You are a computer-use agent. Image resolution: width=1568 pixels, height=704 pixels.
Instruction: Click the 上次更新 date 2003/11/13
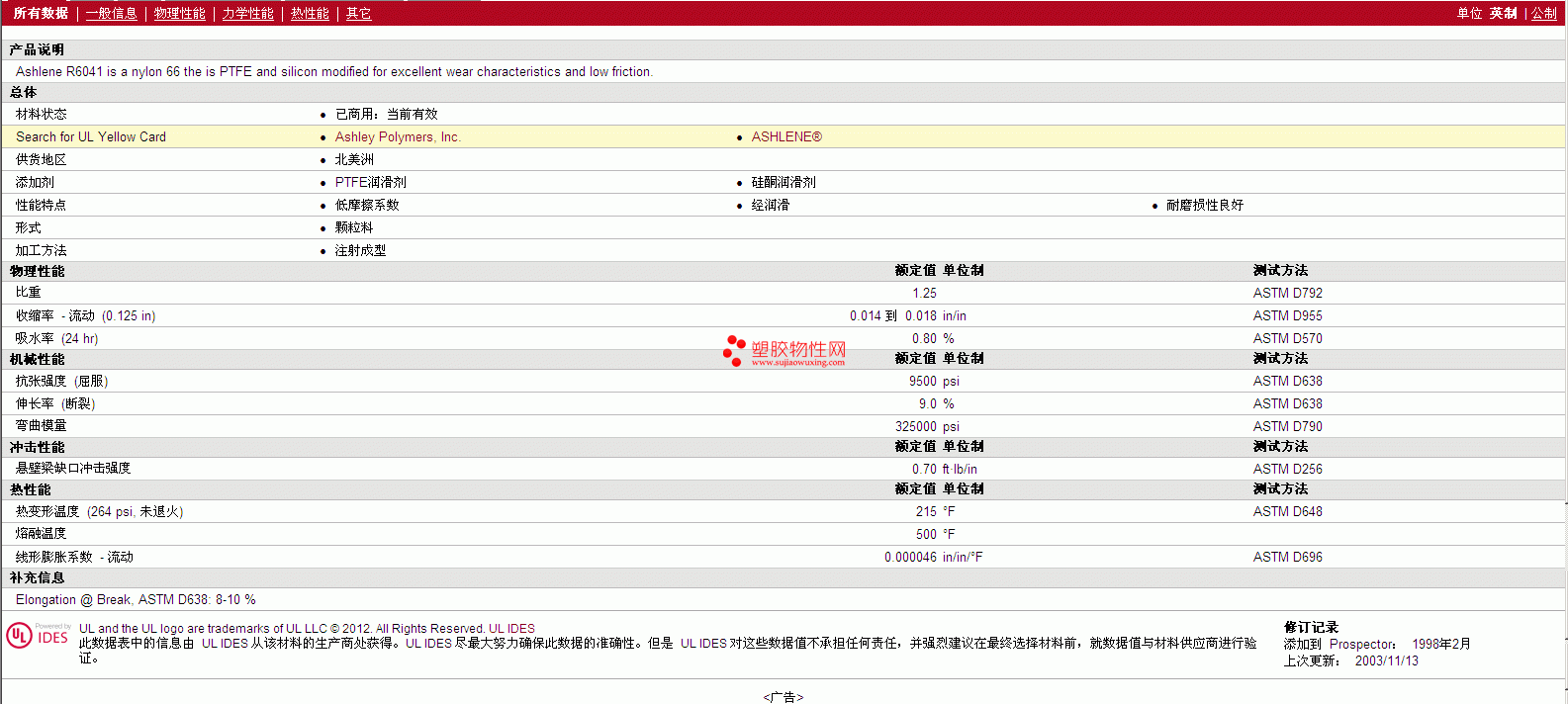(1386, 661)
